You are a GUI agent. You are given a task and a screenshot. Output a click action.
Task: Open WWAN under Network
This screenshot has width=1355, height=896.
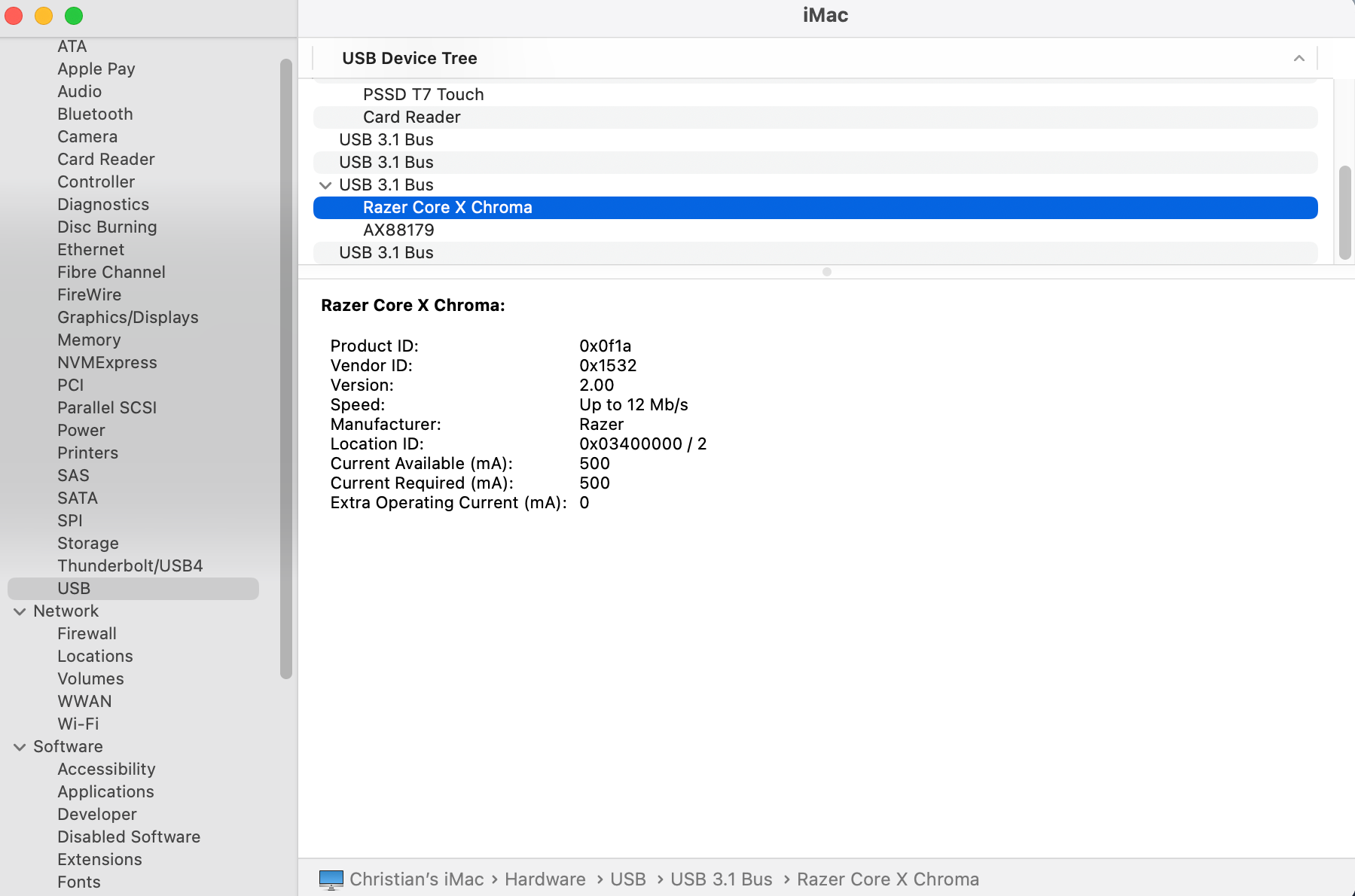pos(84,702)
